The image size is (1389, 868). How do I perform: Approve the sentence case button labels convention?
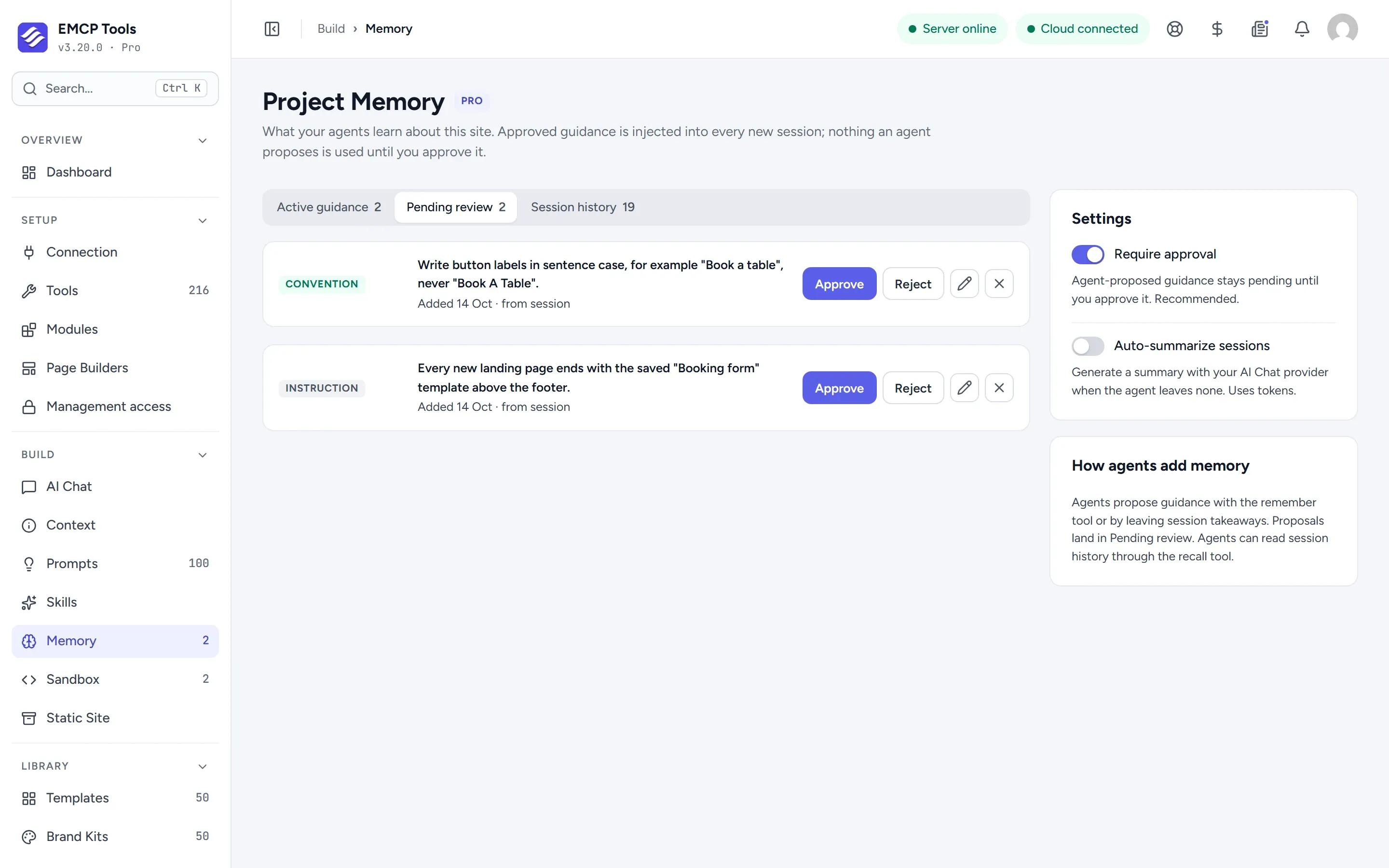839,284
